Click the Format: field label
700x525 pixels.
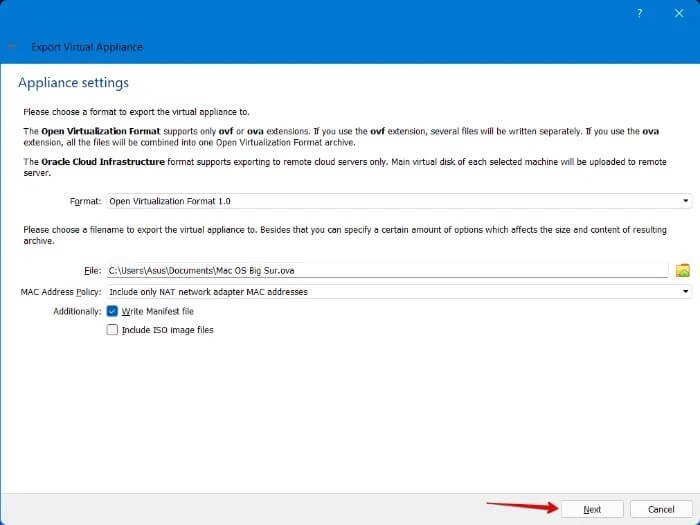[85, 201]
